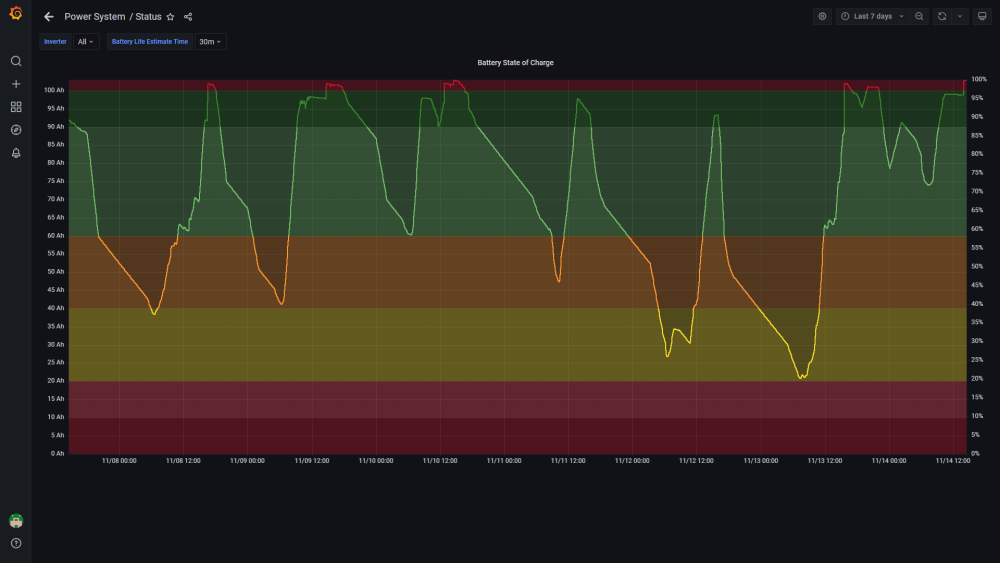Screen dimensions: 1000x563
Task: Click the 0 Ah axis label
Action: pyautogui.click(x=57, y=453)
